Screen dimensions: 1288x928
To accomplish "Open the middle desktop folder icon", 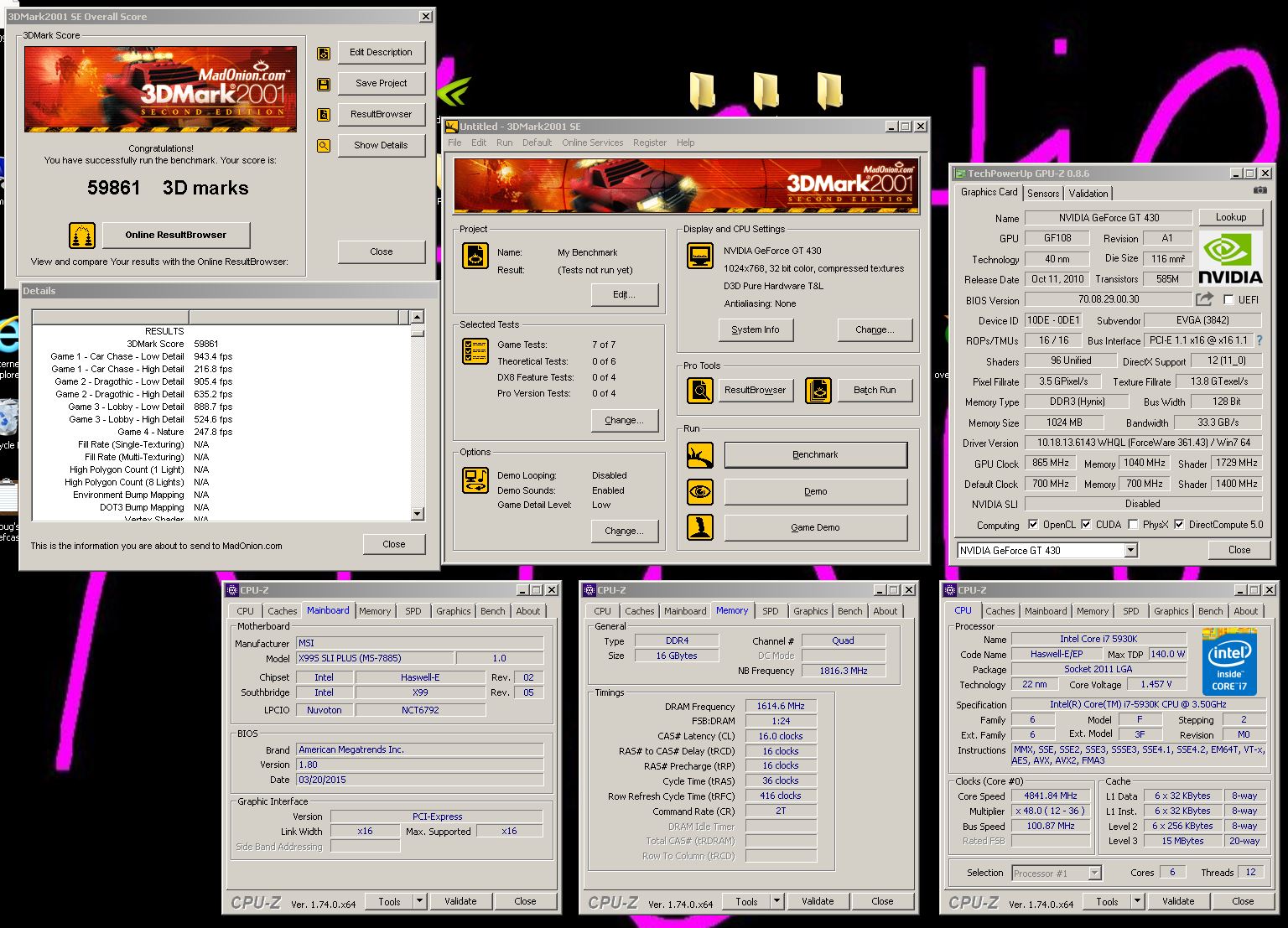I will [x=766, y=91].
